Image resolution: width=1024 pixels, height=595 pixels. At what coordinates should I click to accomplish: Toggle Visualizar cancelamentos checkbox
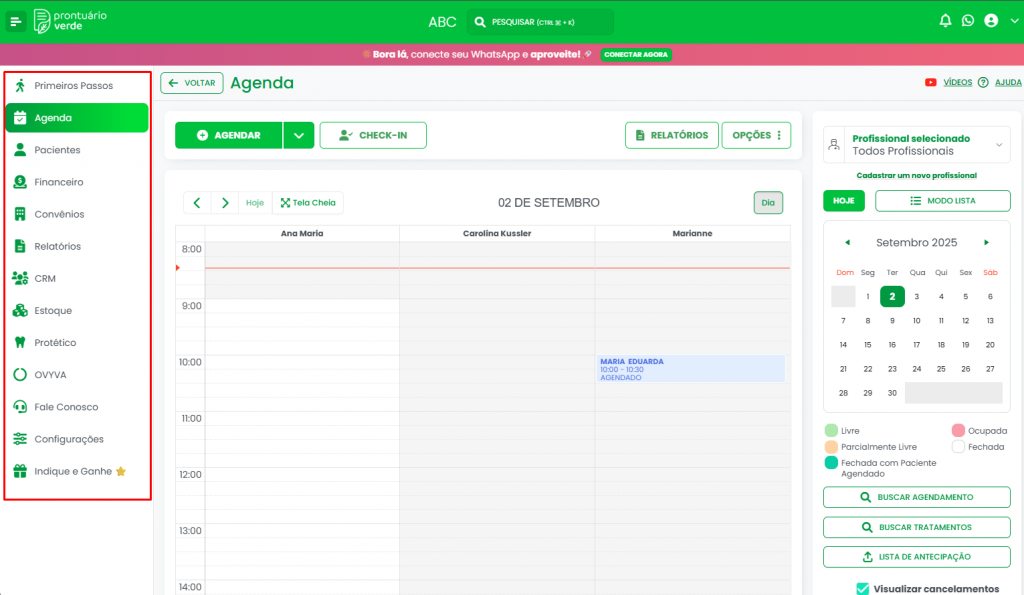863,588
